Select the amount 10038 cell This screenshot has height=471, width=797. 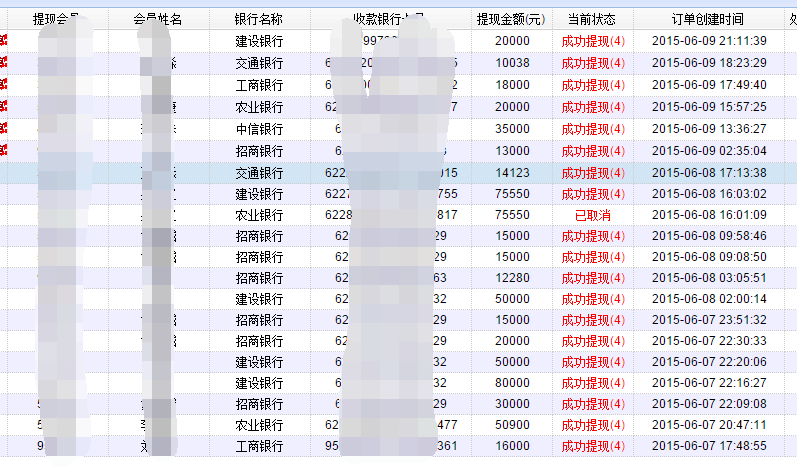(x=512, y=63)
